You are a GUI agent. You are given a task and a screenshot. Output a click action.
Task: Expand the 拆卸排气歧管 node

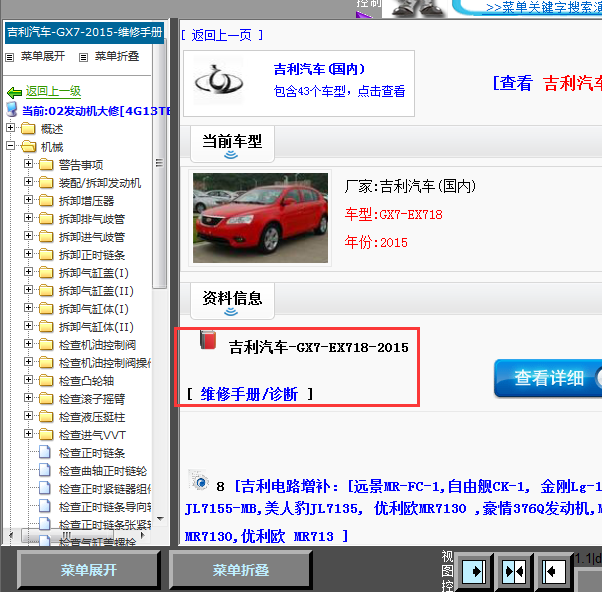tap(28, 217)
